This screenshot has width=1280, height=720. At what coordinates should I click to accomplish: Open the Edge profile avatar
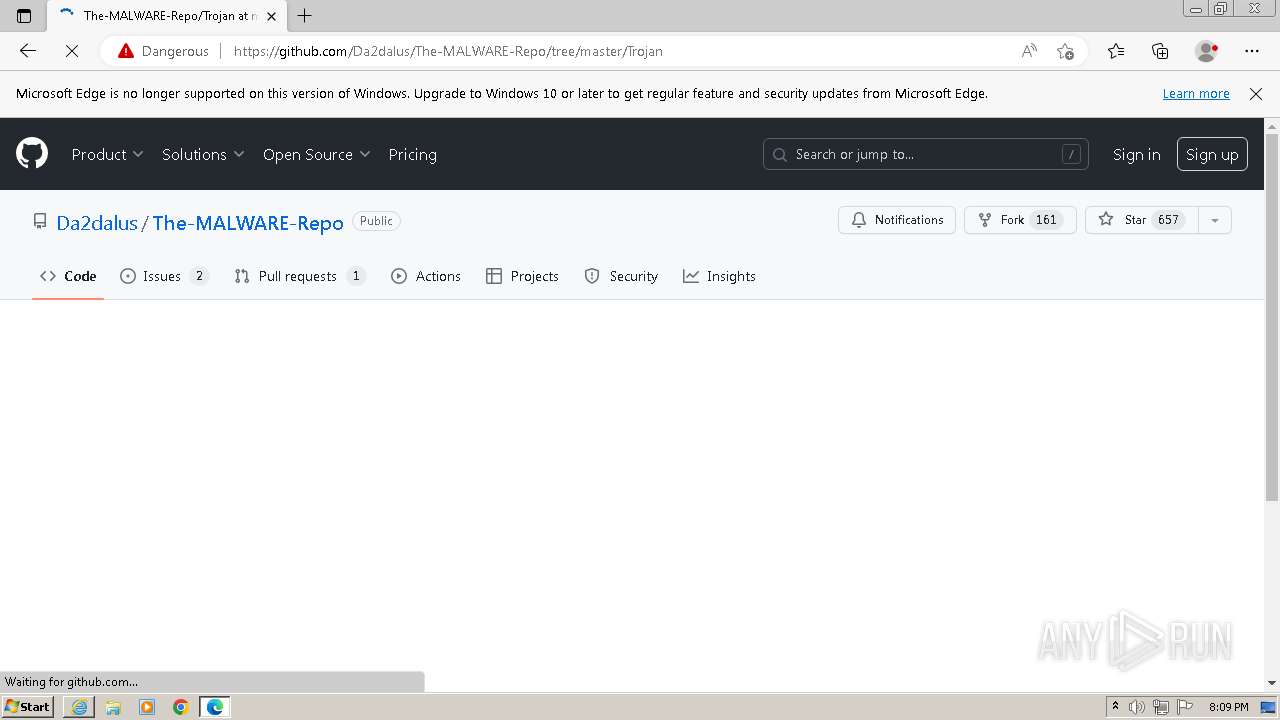coord(1206,51)
